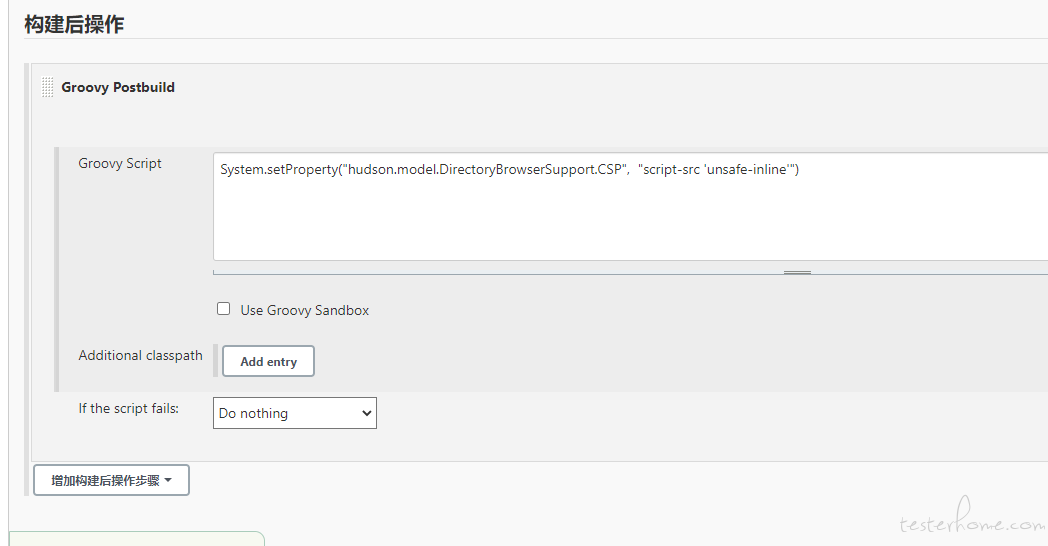Click the System.setProperty script line
The image size is (1048, 546).
click(509, 170)
